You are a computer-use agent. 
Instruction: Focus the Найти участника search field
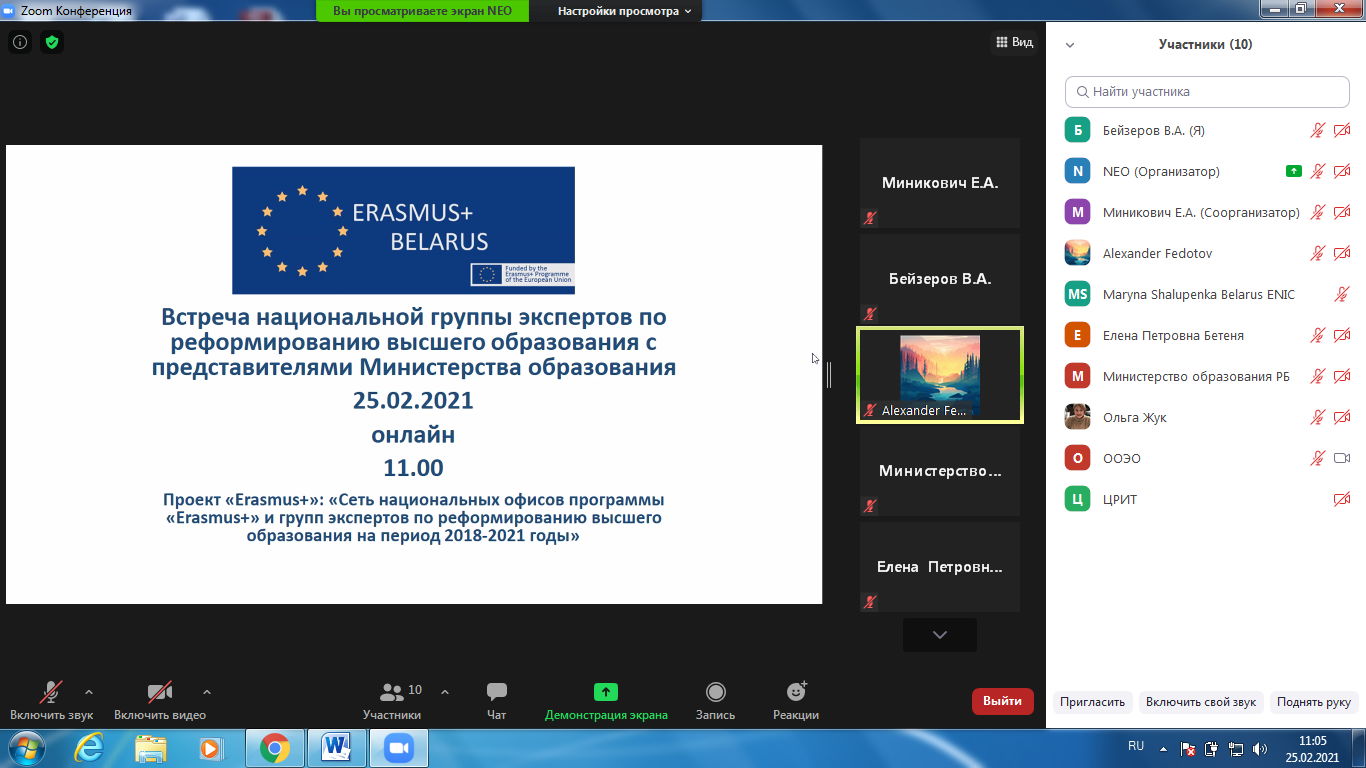[x=1207, y=91]
